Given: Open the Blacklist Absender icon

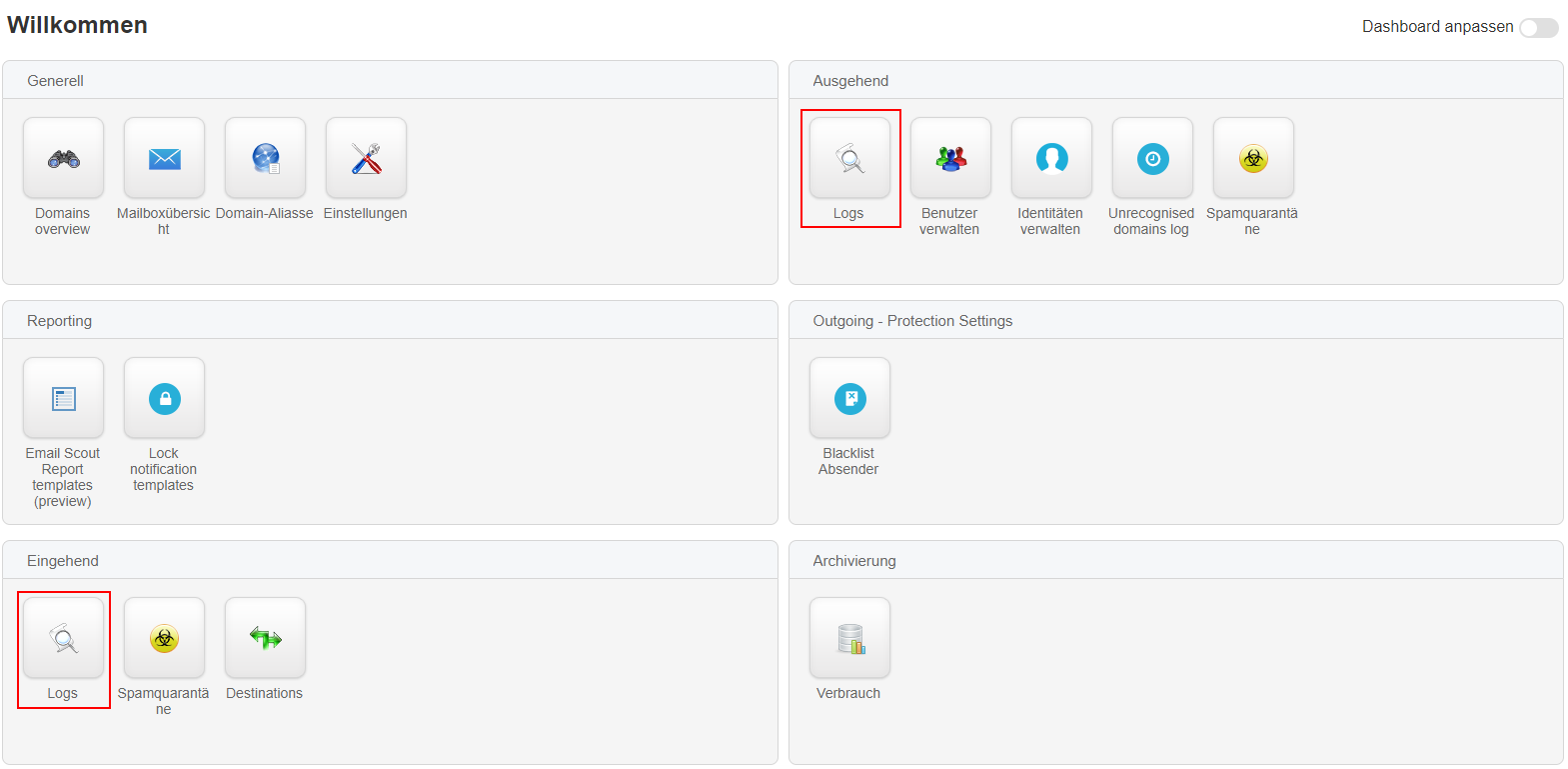Looking at the screenshot, I should tap(849, 398).
